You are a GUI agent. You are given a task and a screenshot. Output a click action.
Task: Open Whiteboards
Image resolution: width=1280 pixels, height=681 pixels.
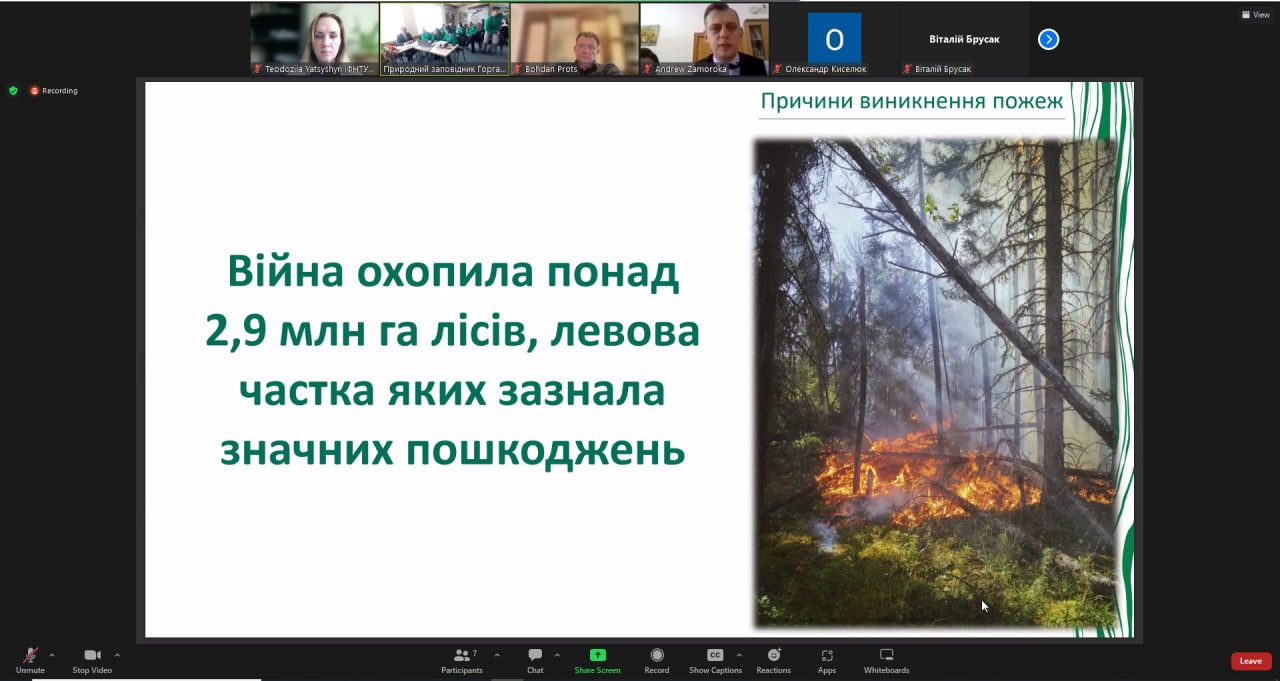(886, 659)
